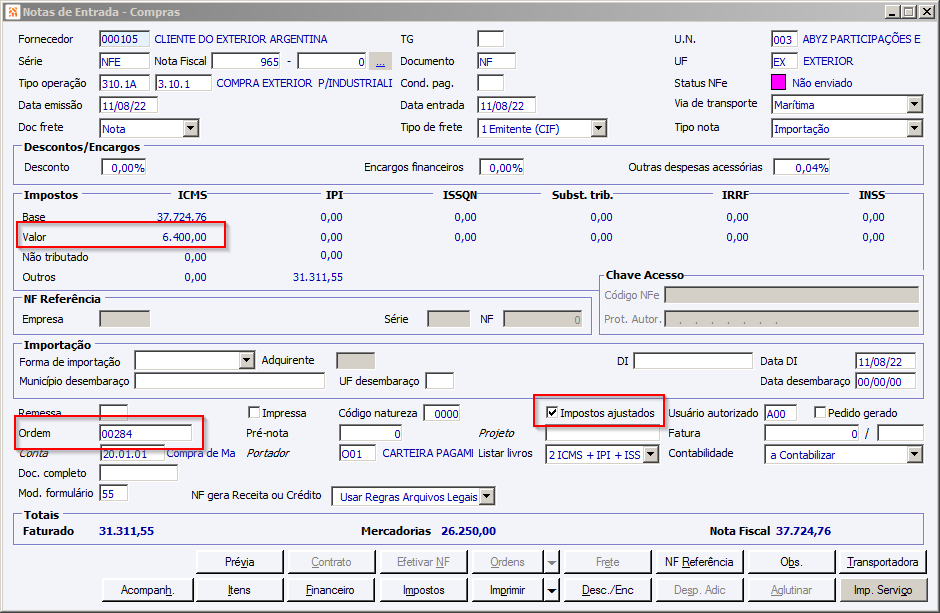Focus the Série field NFE
940x613 pixels.
pyautogui.click(x=124, y=61)
